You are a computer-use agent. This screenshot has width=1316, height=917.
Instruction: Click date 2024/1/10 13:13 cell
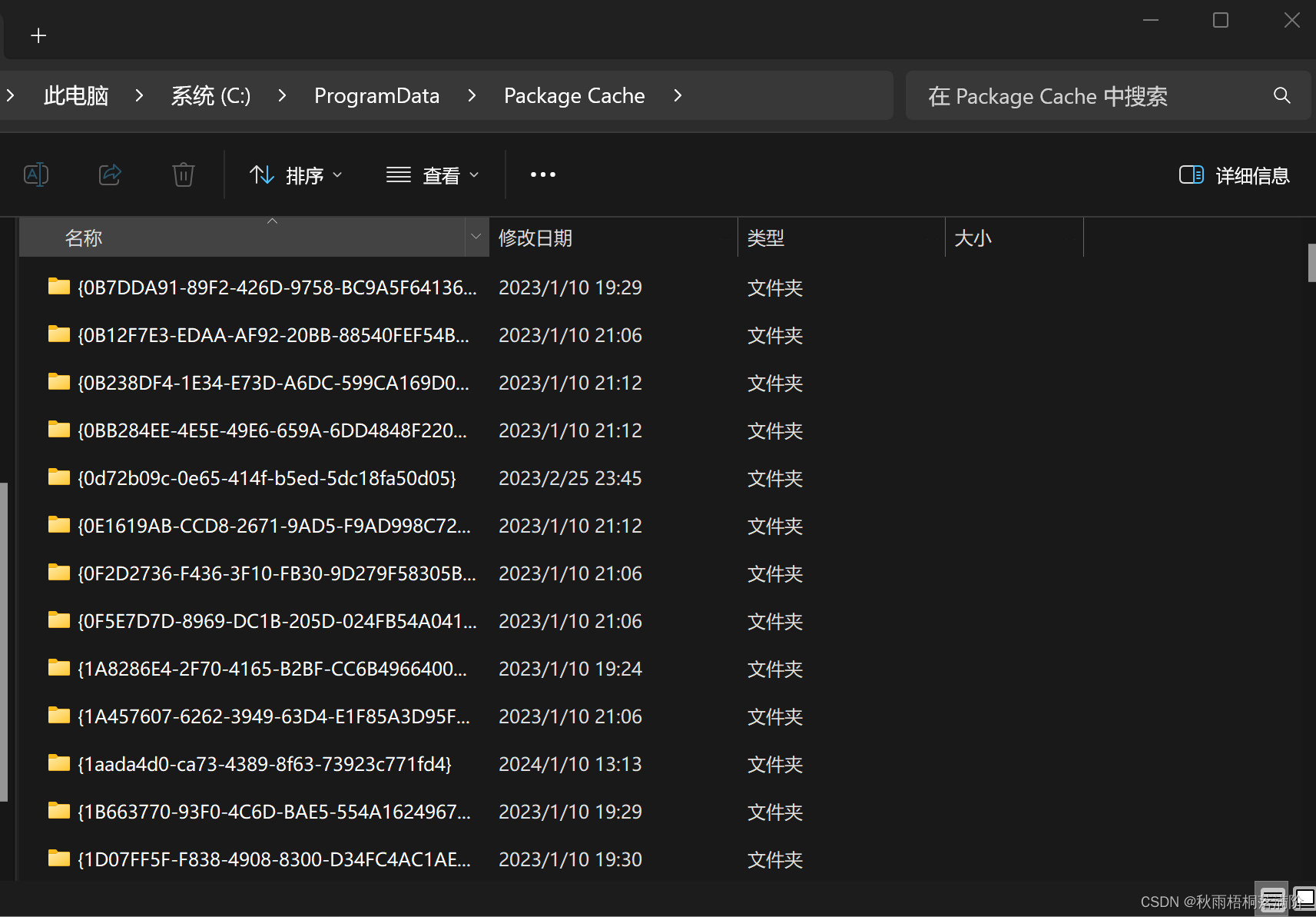click(570, 764)
